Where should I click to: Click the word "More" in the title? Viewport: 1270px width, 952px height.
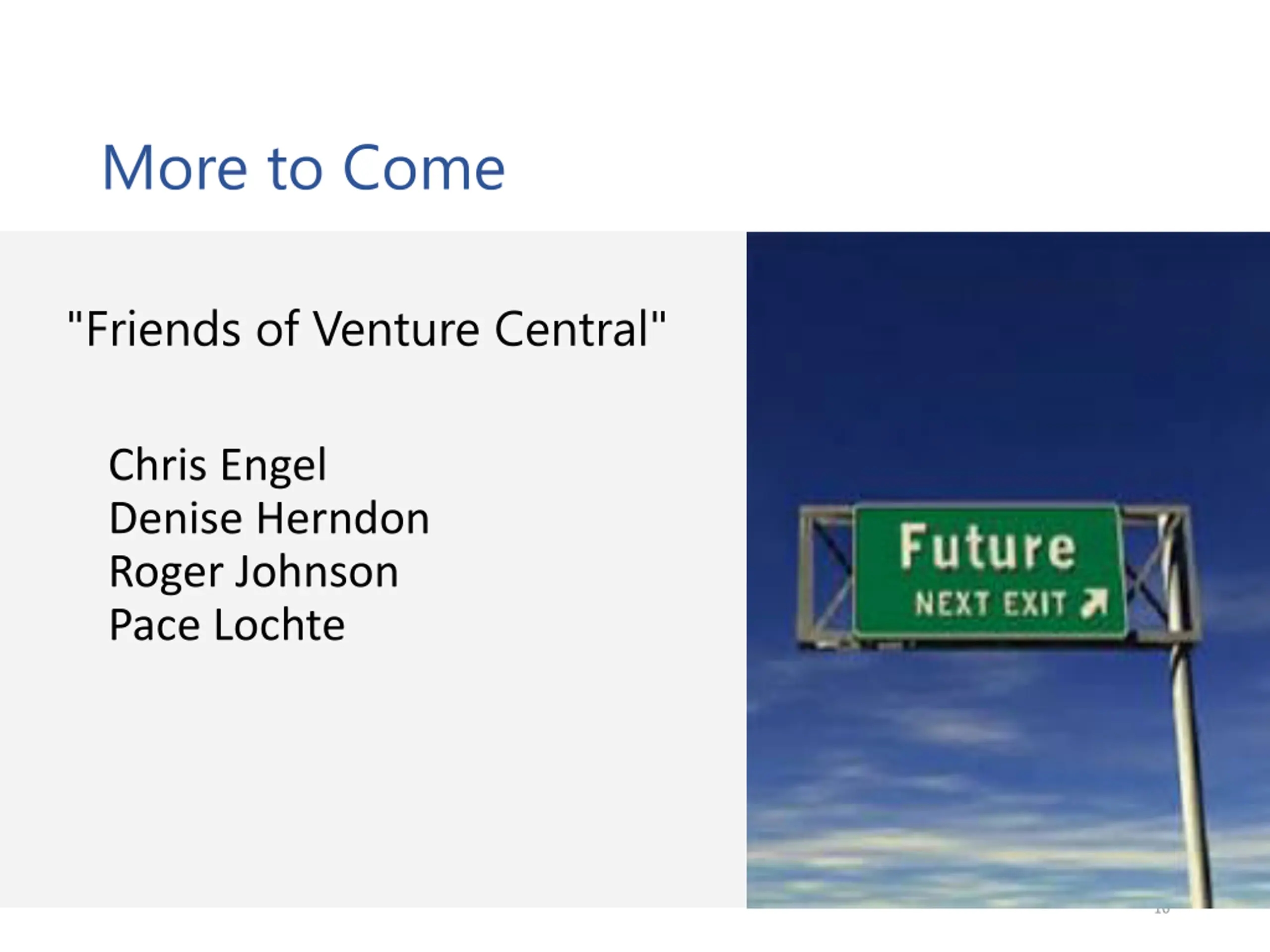(175, 168)
